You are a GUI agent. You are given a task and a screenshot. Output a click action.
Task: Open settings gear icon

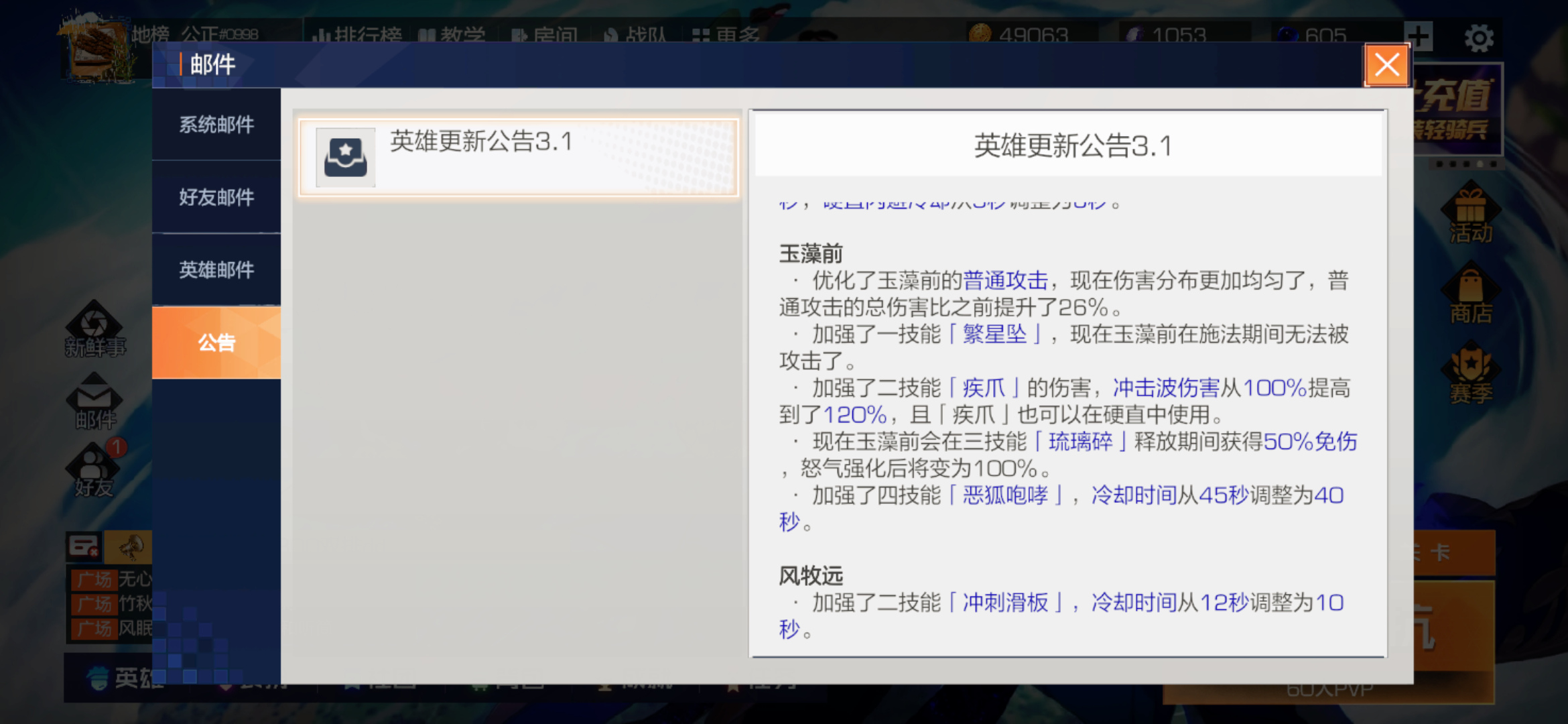(1479, 38)
